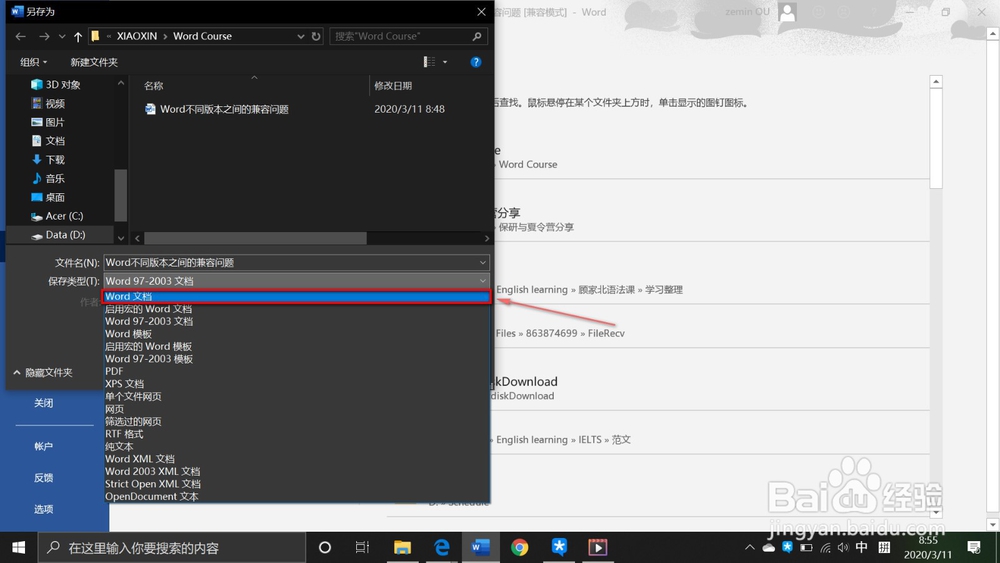Screen dimensions: 1000x563
Task: Click the search magnifier icon
Action: point(477,36)
